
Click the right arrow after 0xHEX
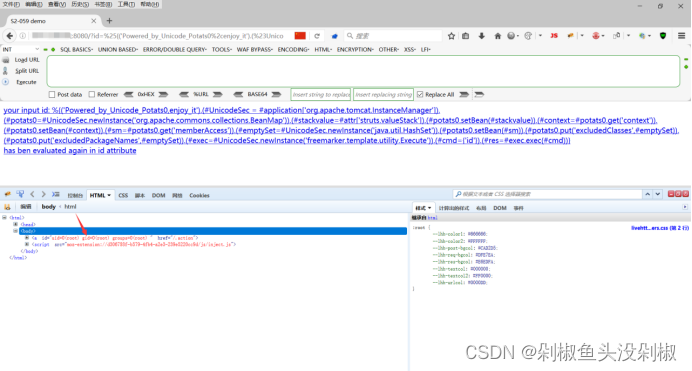click(x=163, y=94)
